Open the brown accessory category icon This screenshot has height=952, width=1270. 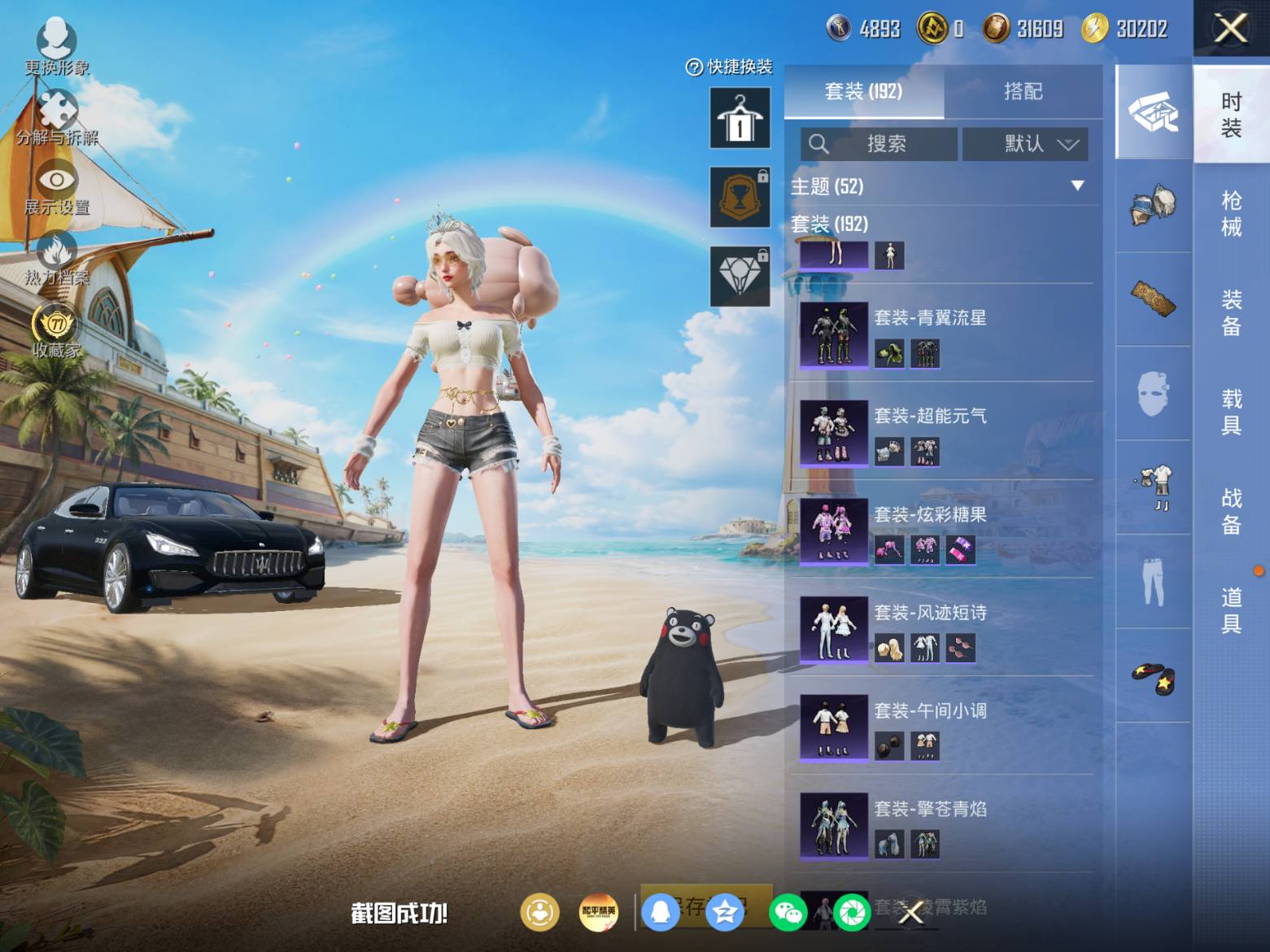point(1153,299)
